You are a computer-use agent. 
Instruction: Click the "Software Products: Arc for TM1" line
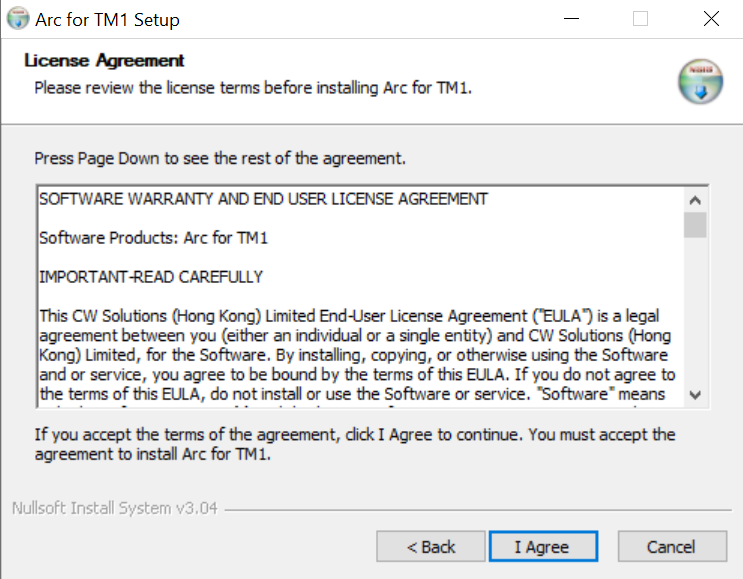[x=153, y=238]
